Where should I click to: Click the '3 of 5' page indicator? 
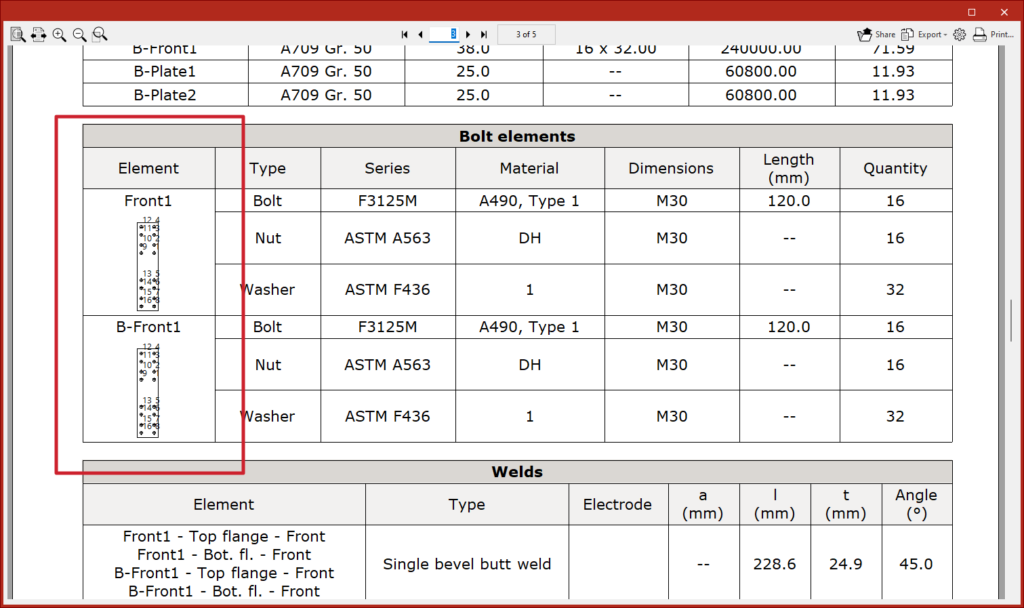click(526, 35)
